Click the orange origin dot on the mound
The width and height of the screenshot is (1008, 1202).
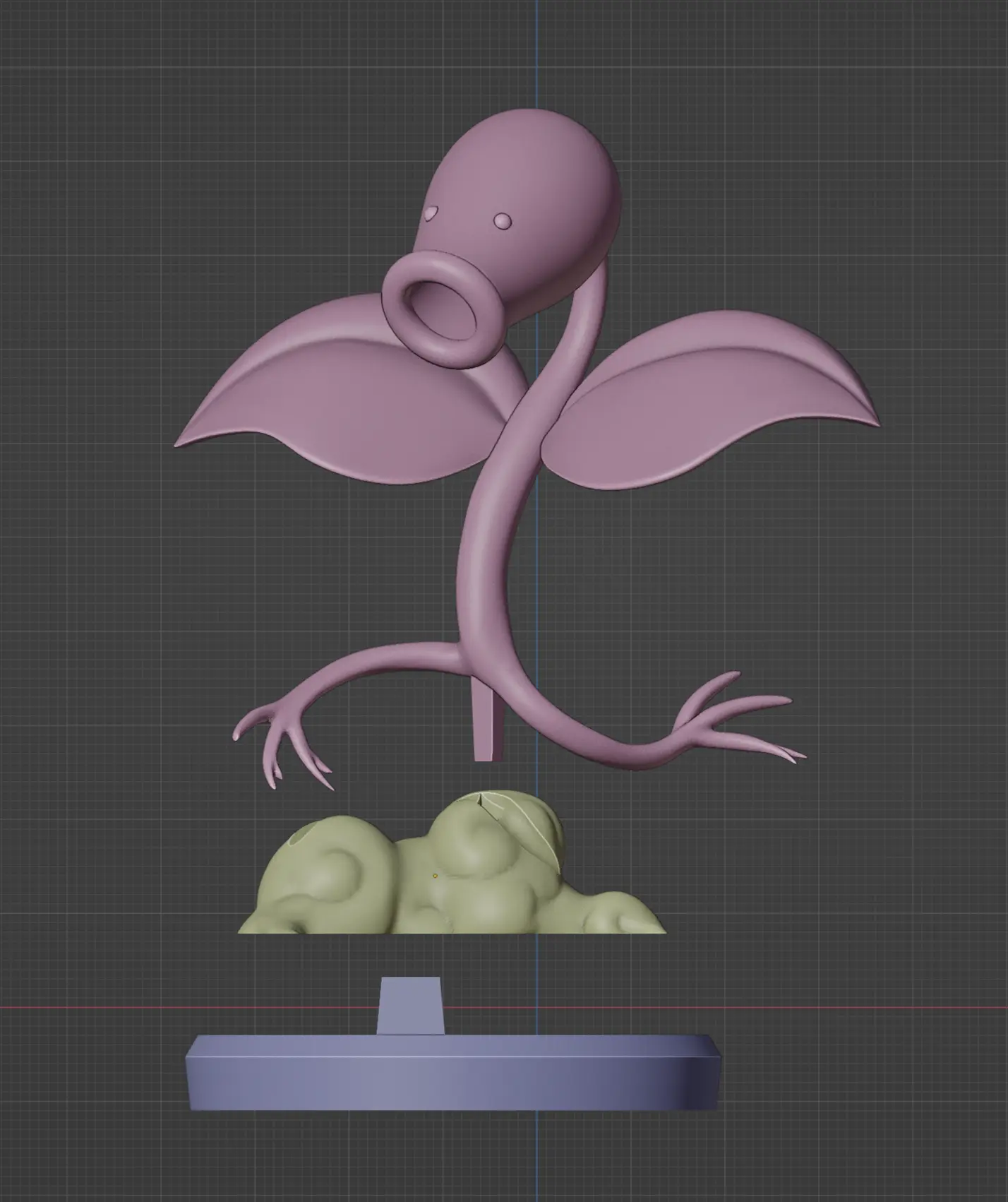(x=435, y=876)
